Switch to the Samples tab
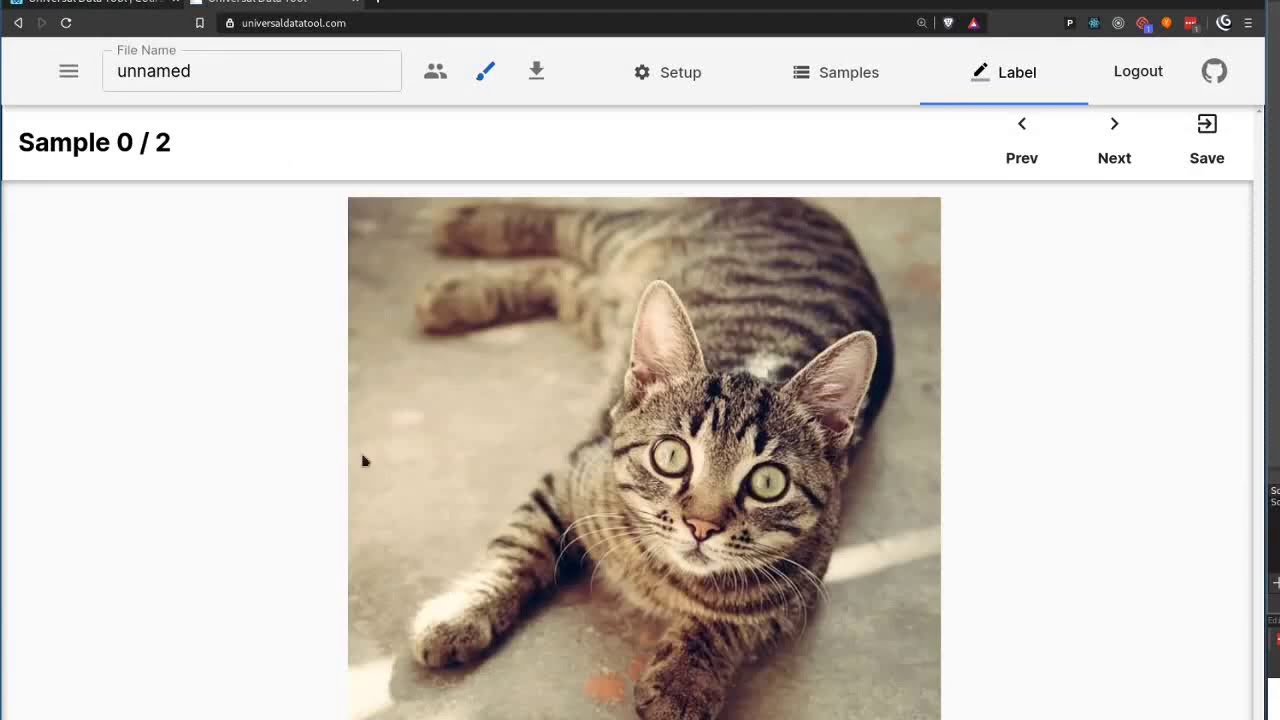The height and width of the screenshot is (720, 1280). pyautogui.click(x=836, y=72)
